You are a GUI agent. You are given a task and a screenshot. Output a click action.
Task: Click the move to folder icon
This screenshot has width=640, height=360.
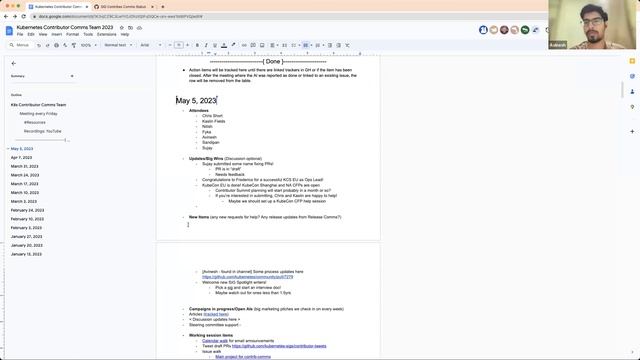click(131, 28)
